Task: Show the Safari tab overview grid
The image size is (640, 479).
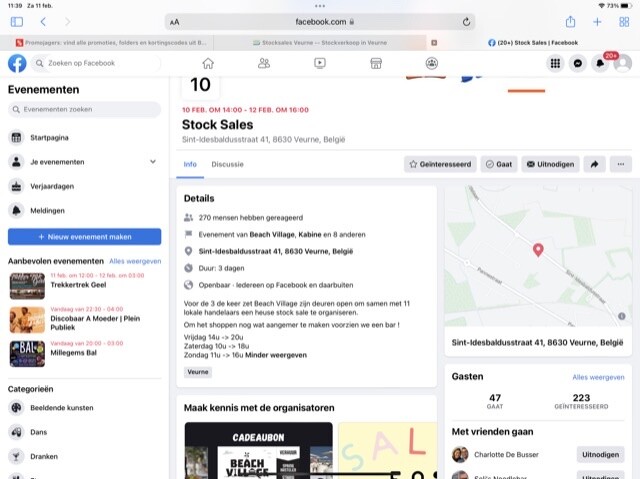Action: click(x=624, y=22)
